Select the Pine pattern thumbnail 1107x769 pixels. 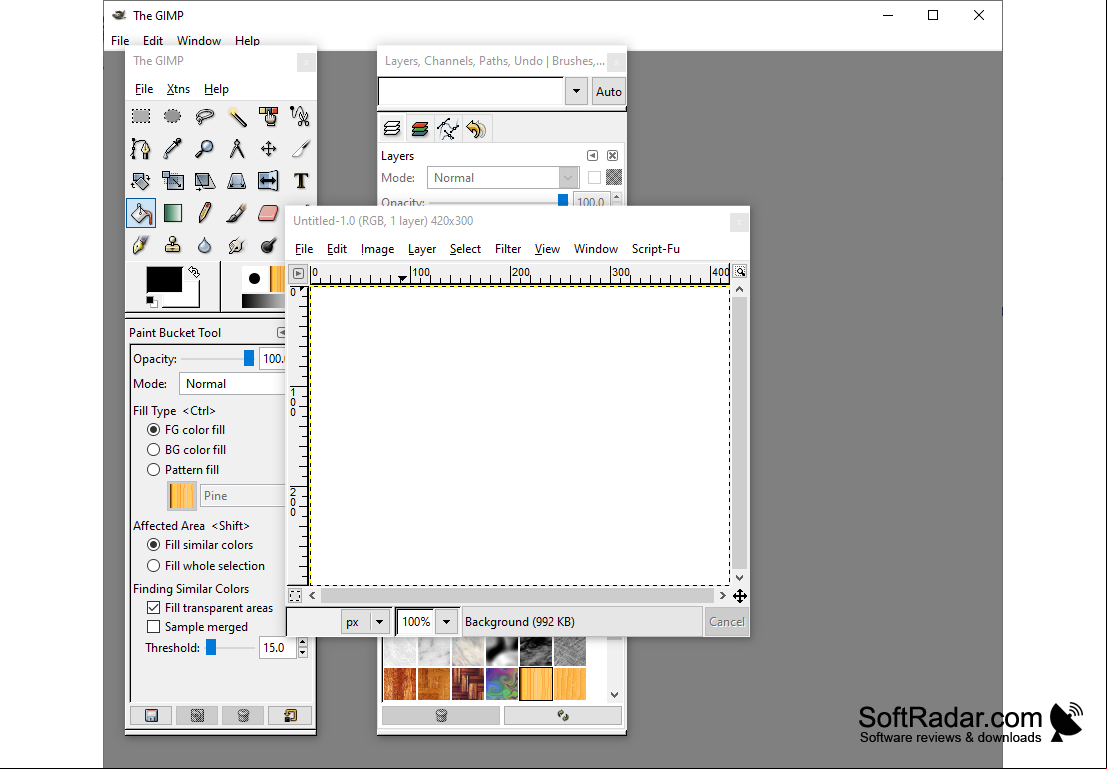pos(536,684)
